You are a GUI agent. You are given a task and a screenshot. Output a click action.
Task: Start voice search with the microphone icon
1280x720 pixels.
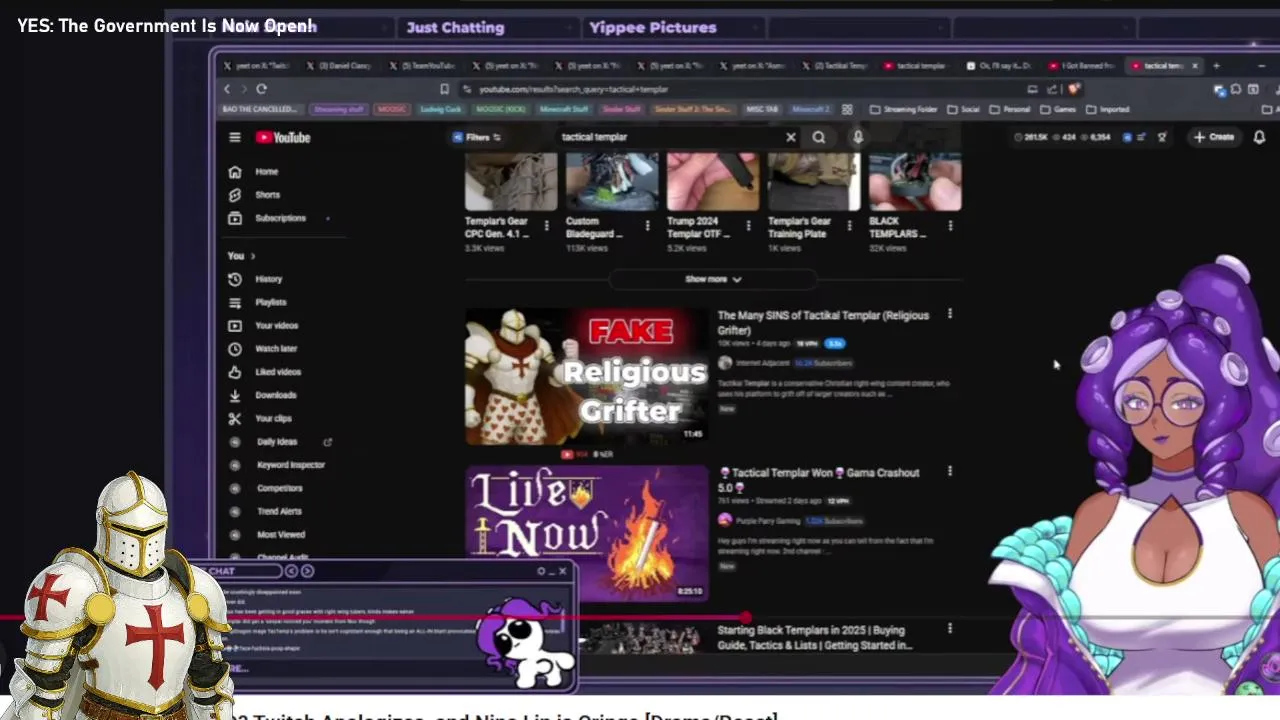(858, 137)
